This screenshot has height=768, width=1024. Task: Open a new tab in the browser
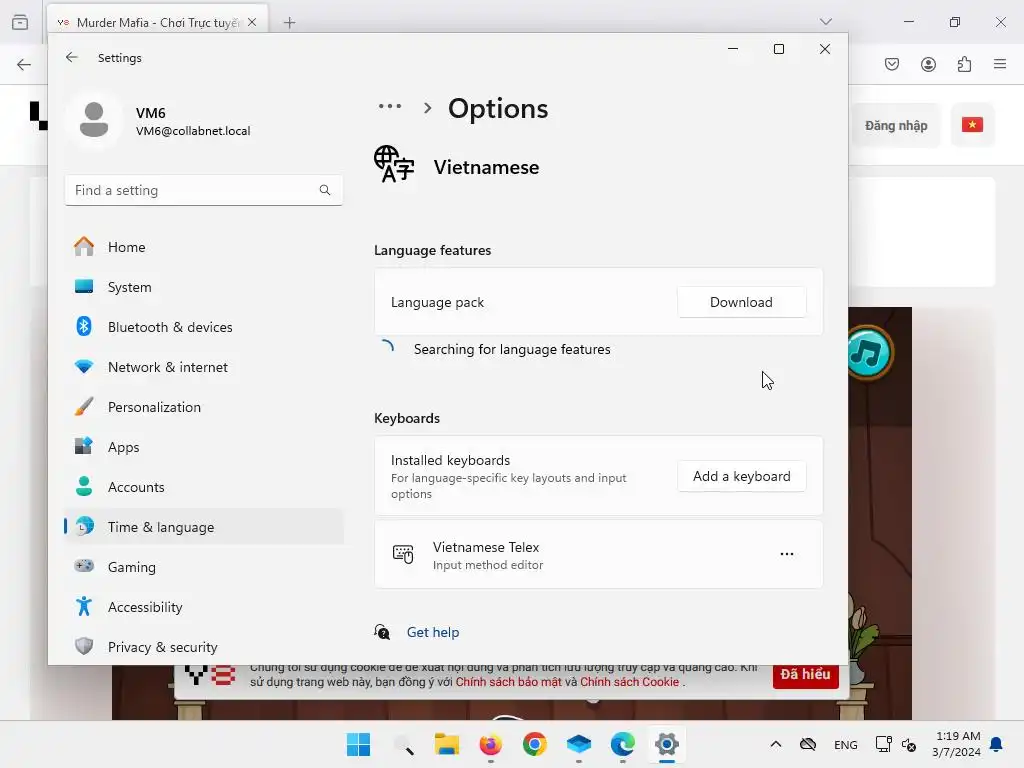289,23
